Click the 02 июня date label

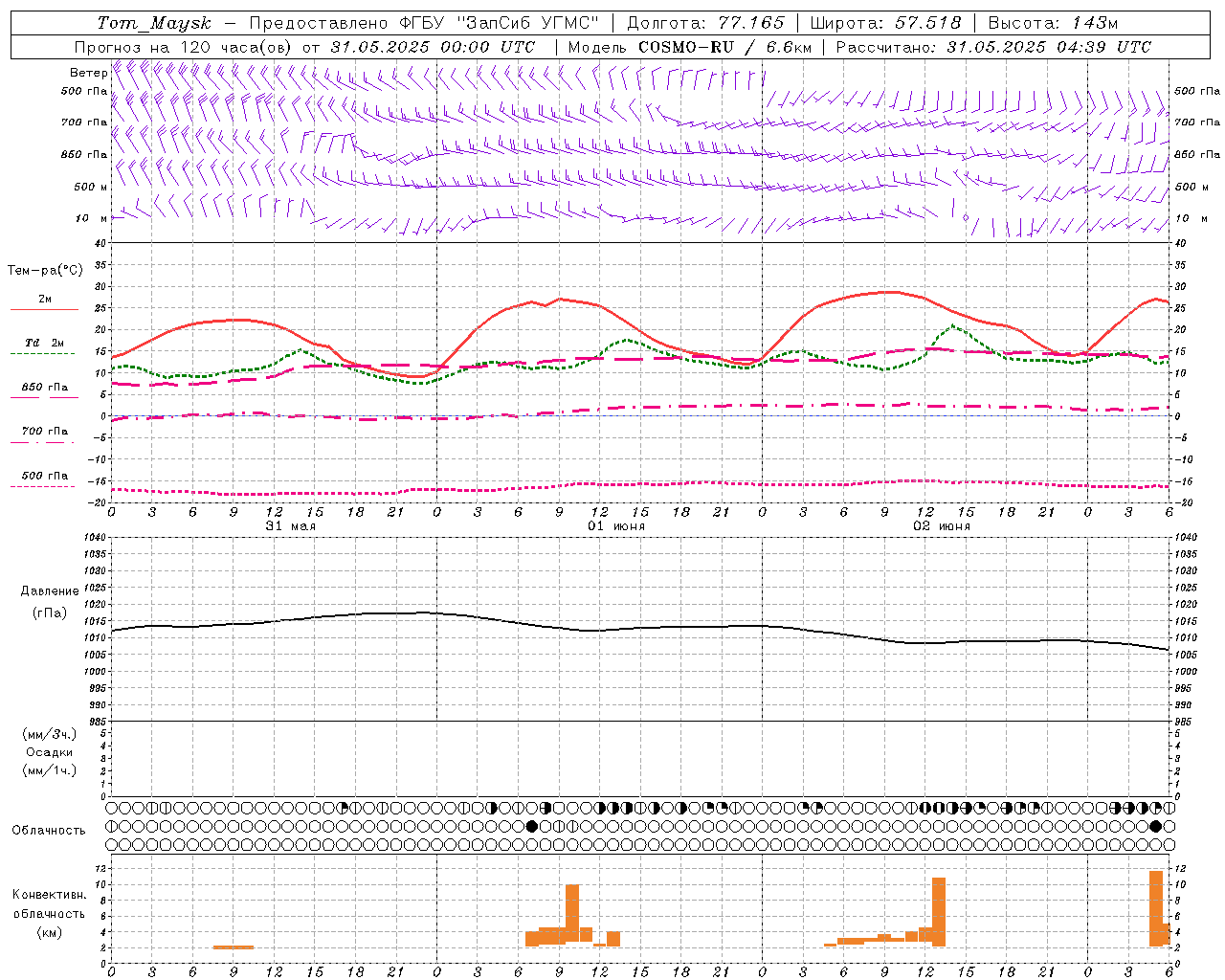(x=942, y=526)
